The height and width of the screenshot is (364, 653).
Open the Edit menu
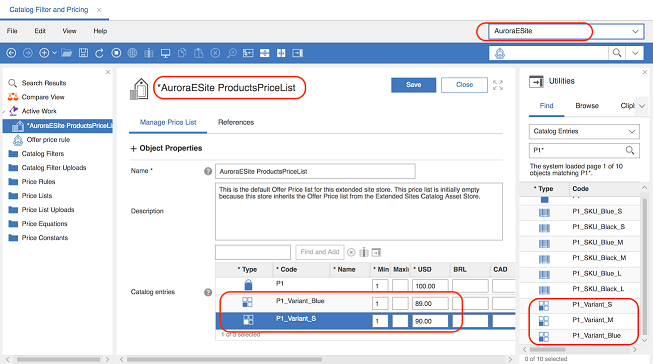coord(40,31)
